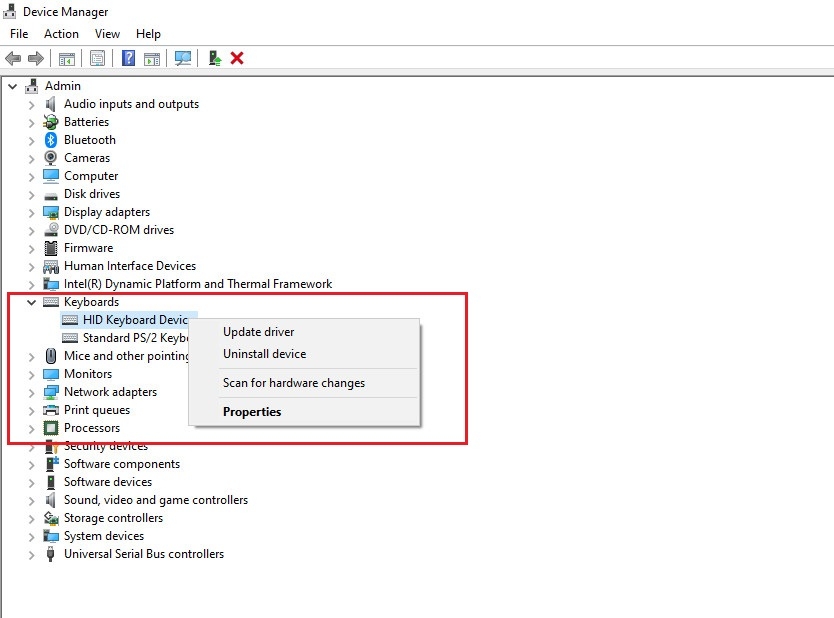The image size is (834, 618).
Task: Click the Processors chip icon
Action: 51,428
